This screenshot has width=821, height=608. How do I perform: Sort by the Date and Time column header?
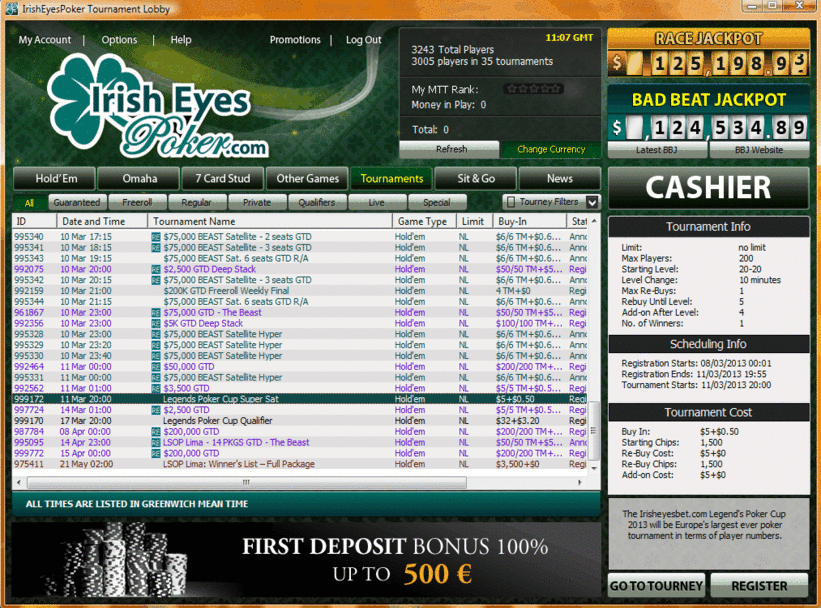click(103, 222)
